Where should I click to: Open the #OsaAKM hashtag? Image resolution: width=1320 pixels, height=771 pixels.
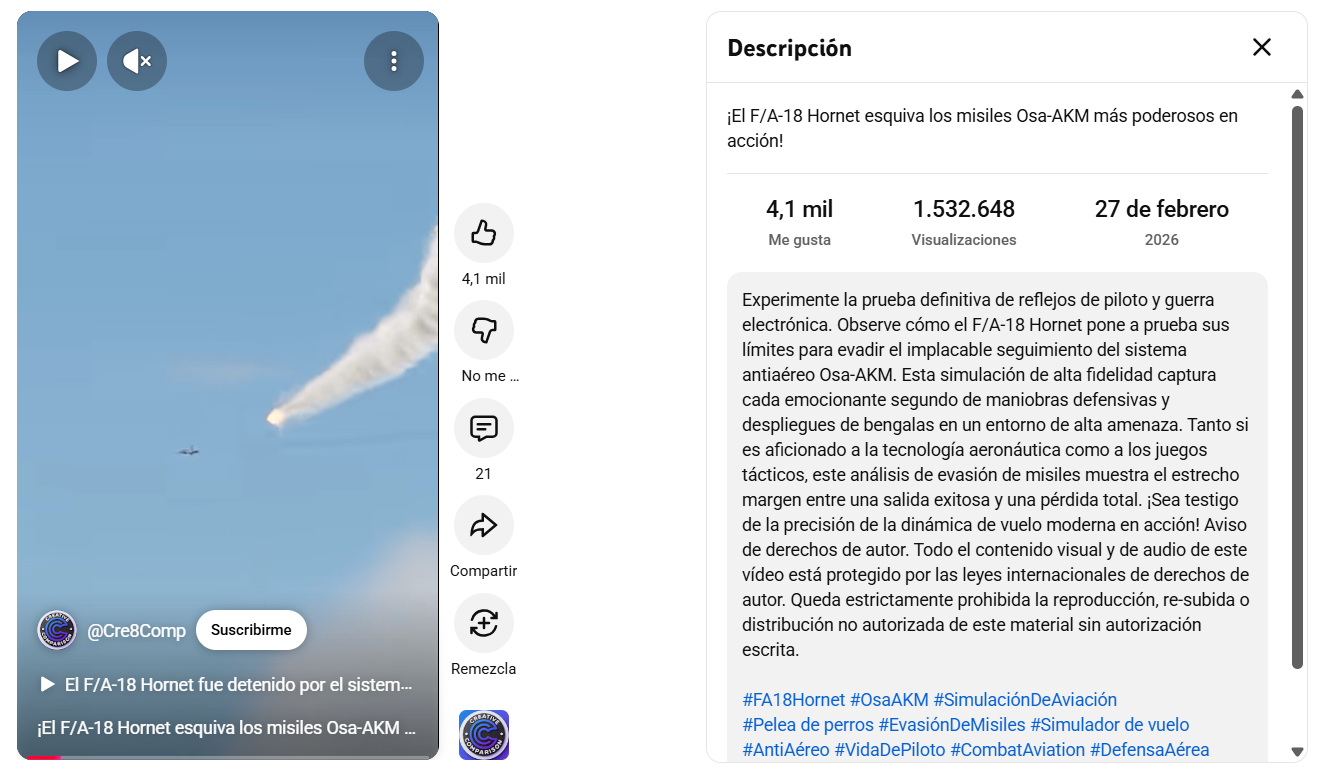(x=889, y=700)
